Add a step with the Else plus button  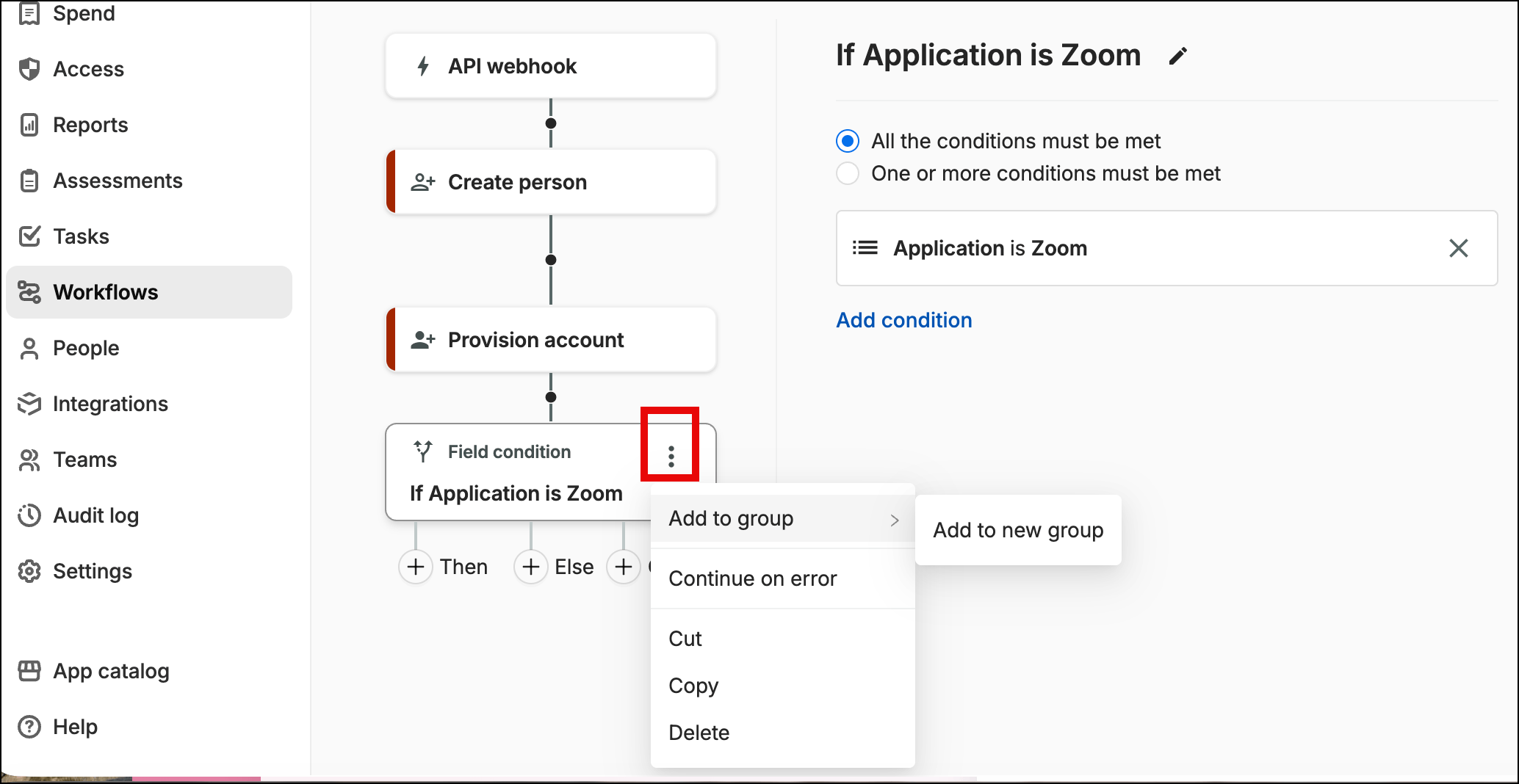[531, 567]
